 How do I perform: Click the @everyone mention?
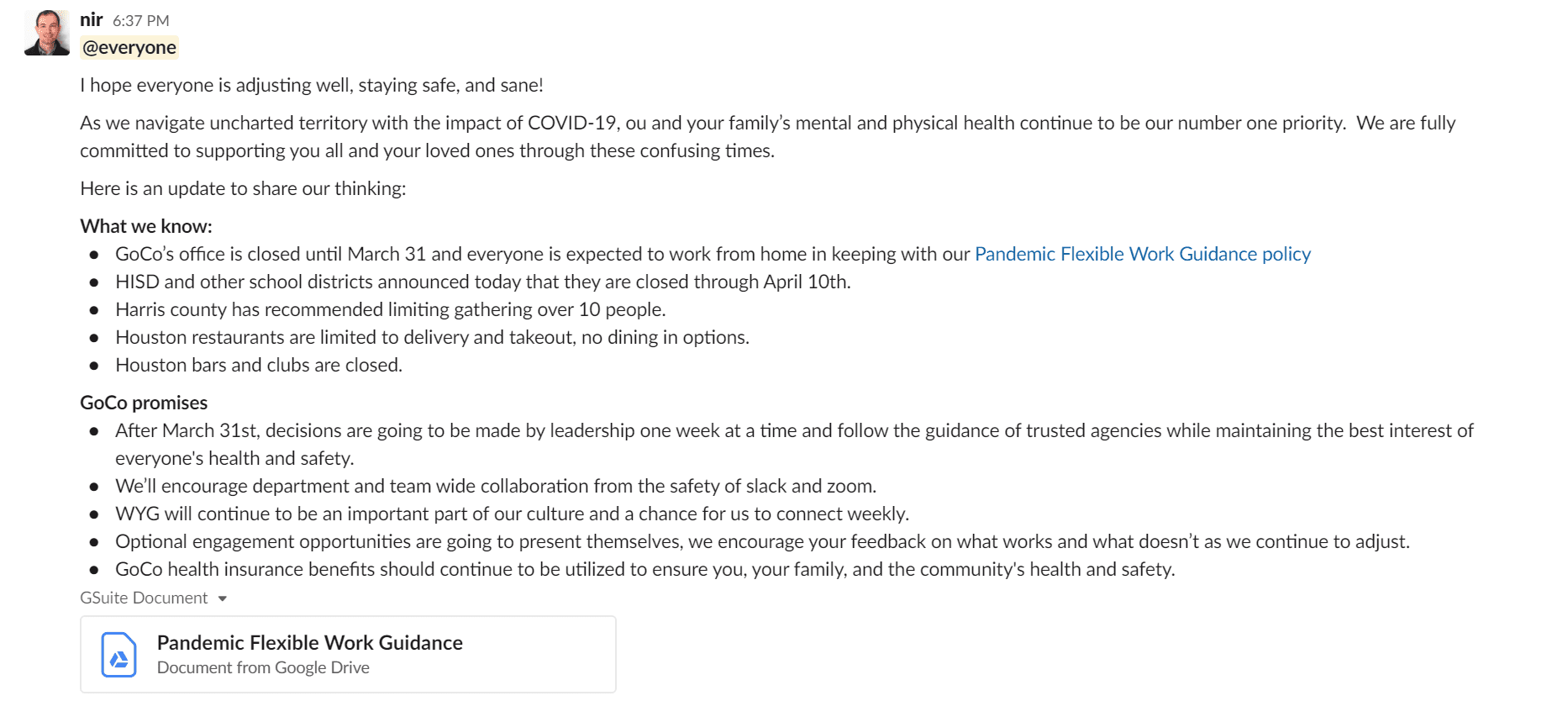pos(129,47)
